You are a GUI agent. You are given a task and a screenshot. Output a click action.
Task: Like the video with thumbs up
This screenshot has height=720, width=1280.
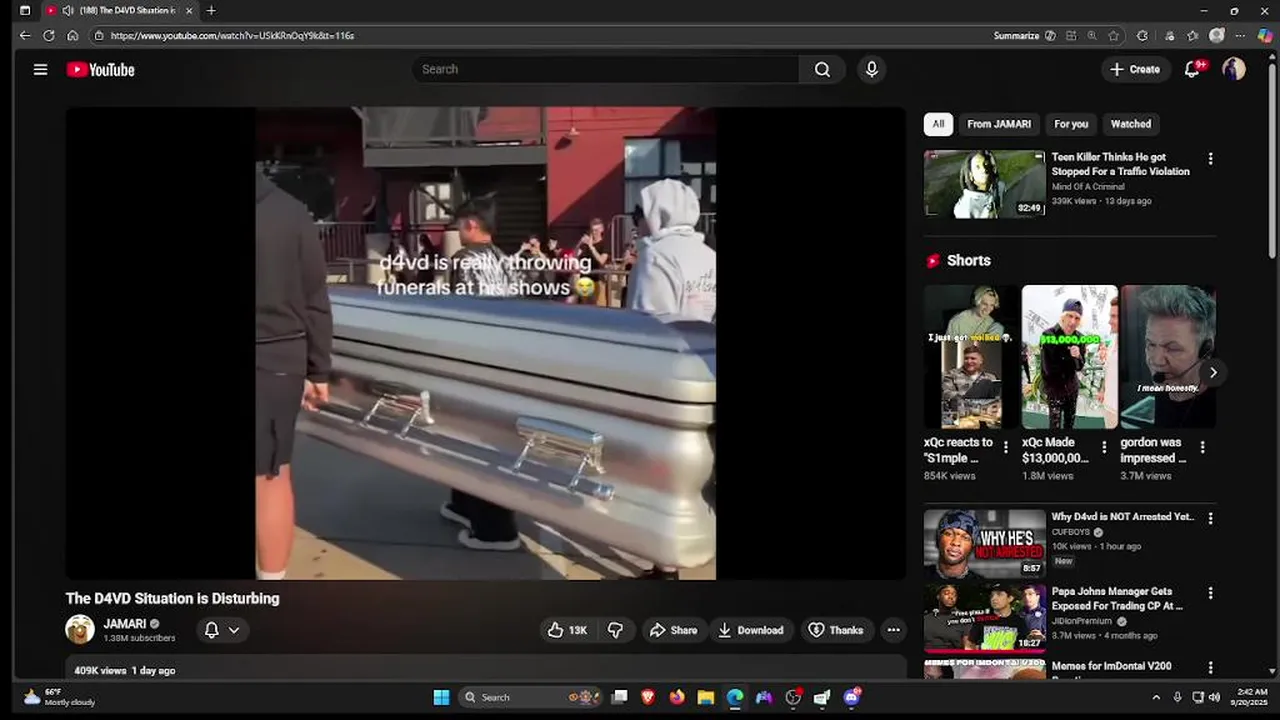coord(567,630)
